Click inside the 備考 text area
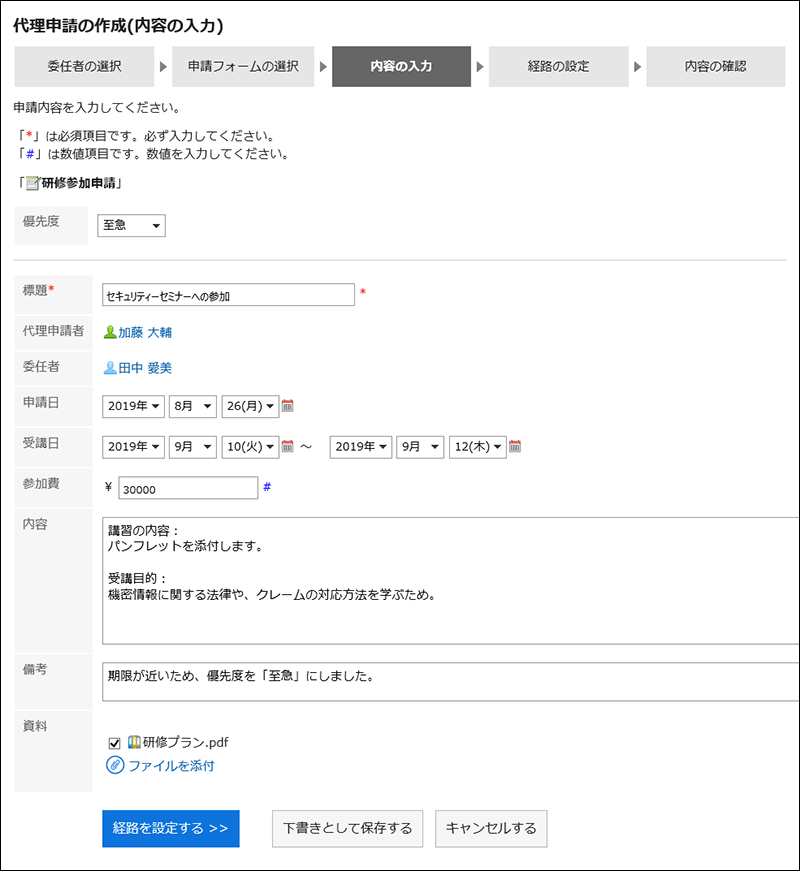Image resolution: width=800 pixels, height=871 pixels. [451, 682]
